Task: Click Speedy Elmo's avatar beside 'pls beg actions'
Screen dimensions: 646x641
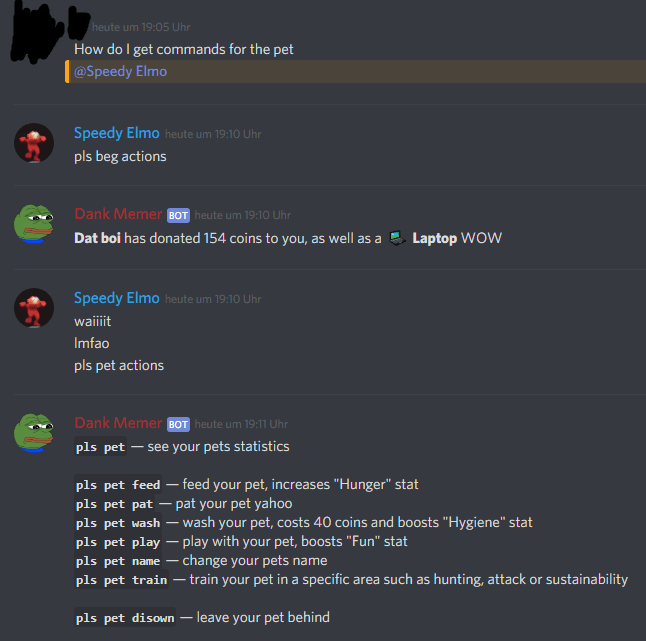Action: click(34, 143)
